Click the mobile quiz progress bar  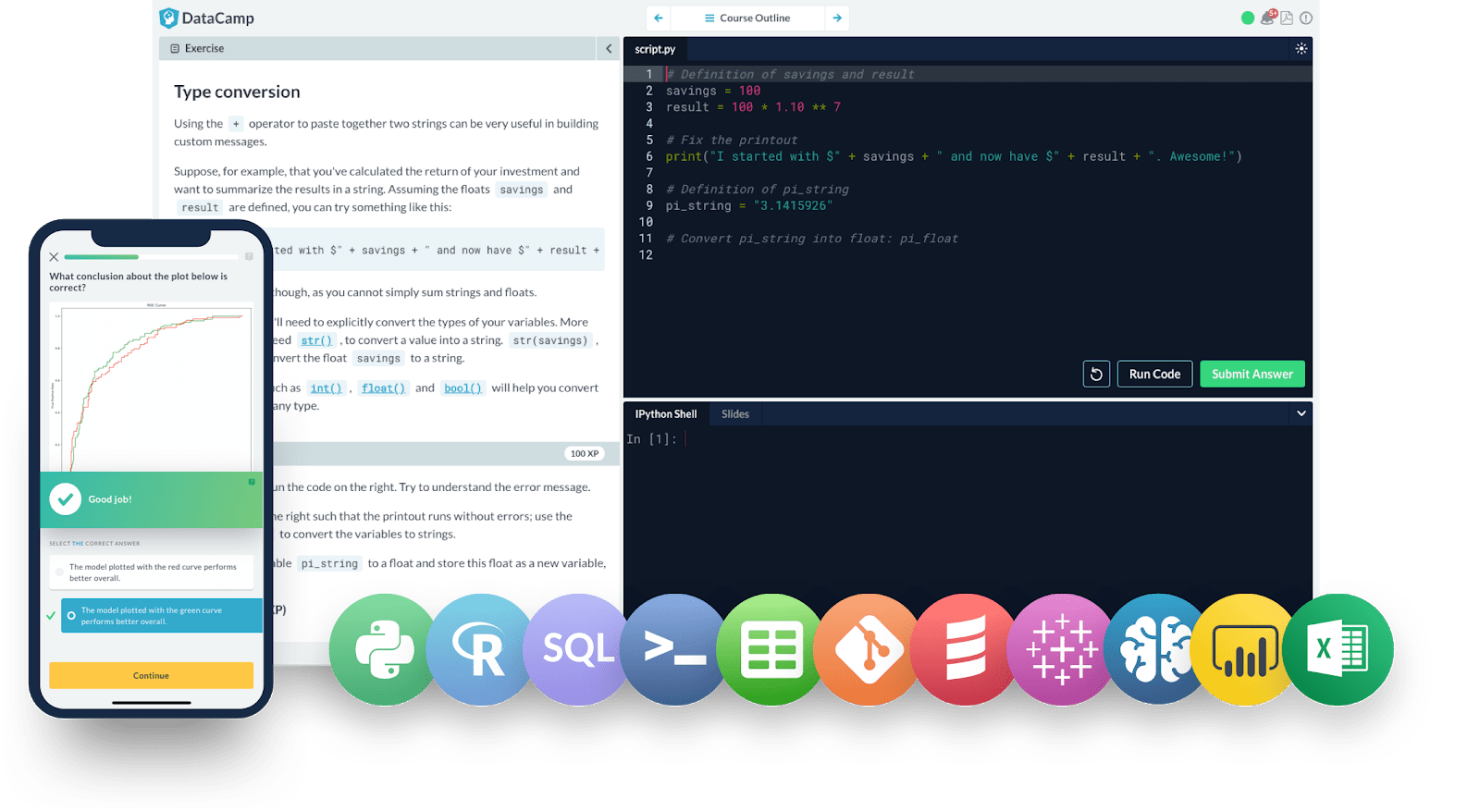151,257
